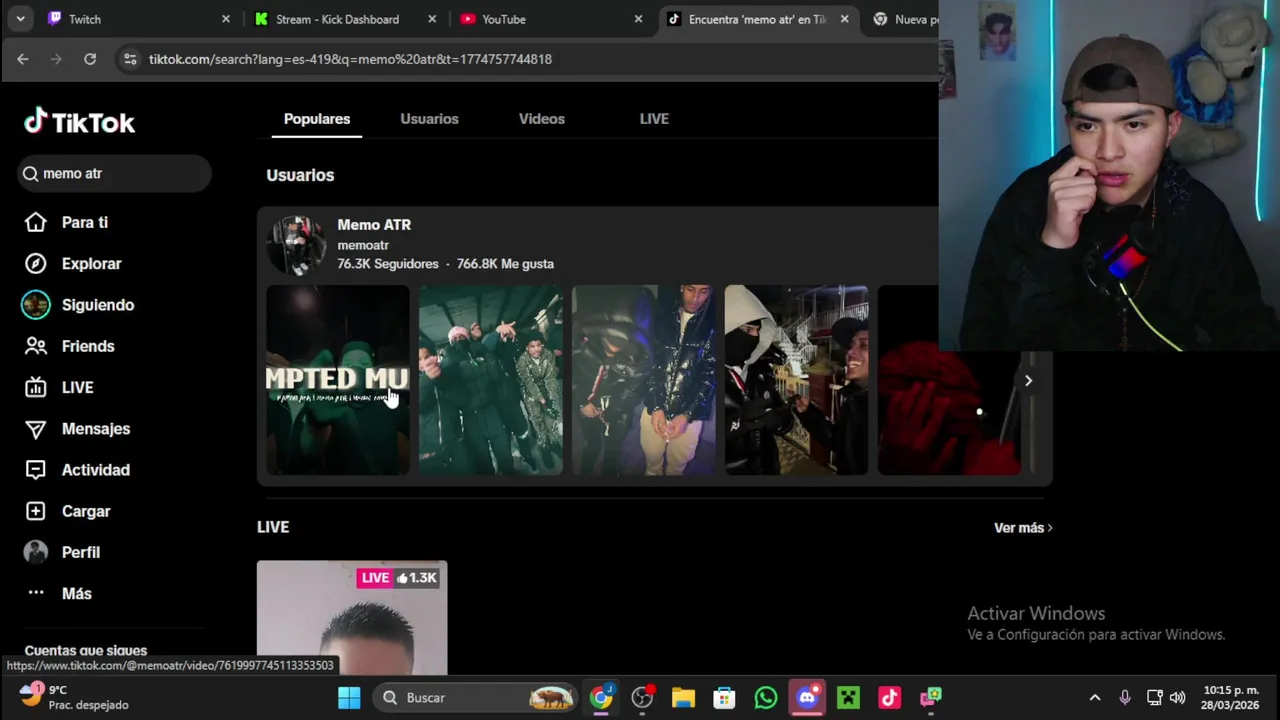Click the 766.8K Me gusta text

[505, 264]
